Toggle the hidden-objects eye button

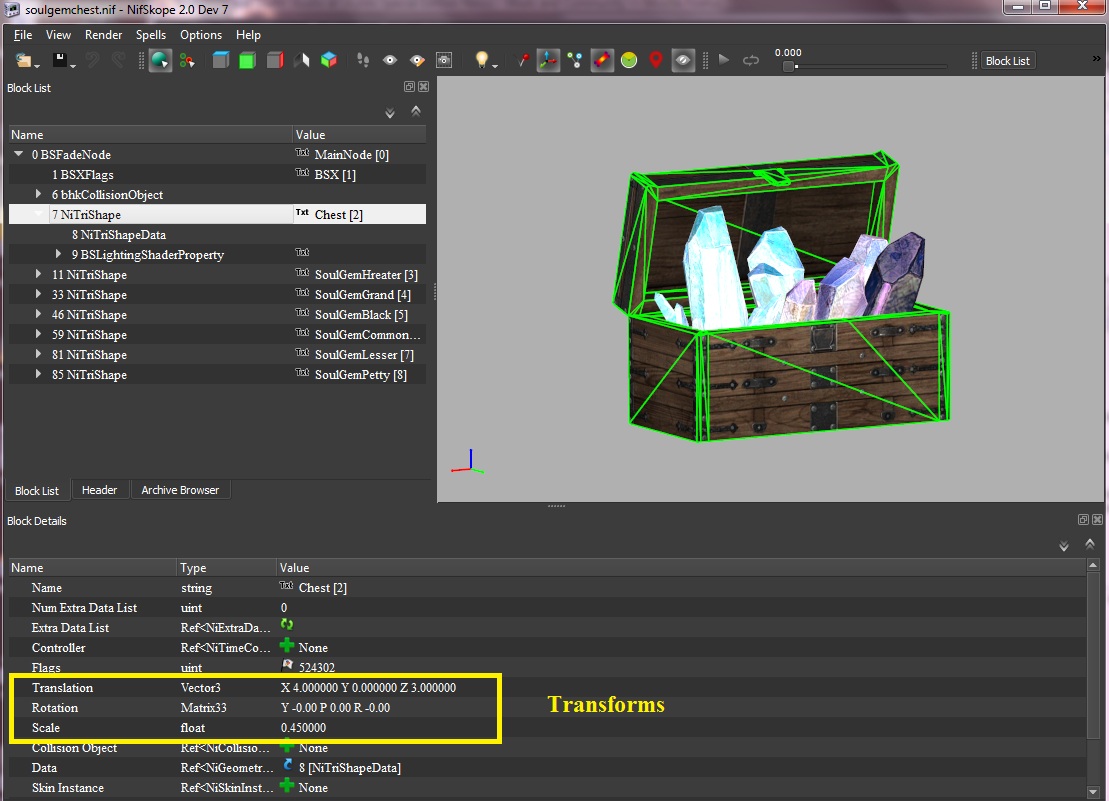[683, 61]
